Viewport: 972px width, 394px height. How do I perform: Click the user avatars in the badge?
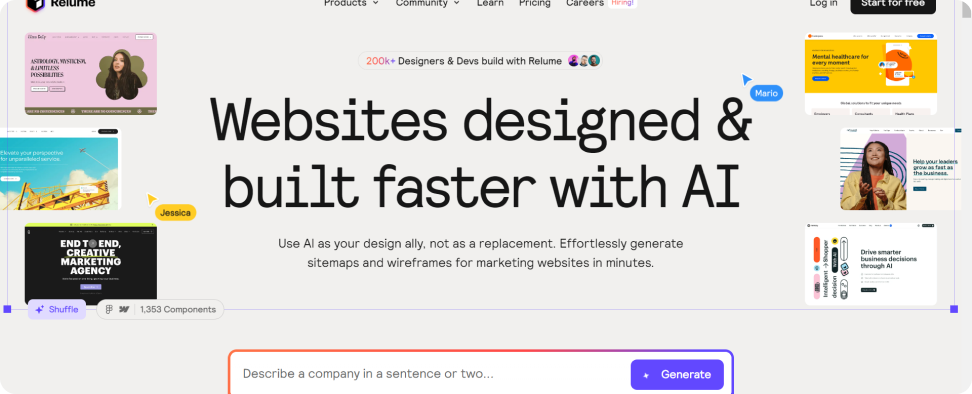coord(584,61)
